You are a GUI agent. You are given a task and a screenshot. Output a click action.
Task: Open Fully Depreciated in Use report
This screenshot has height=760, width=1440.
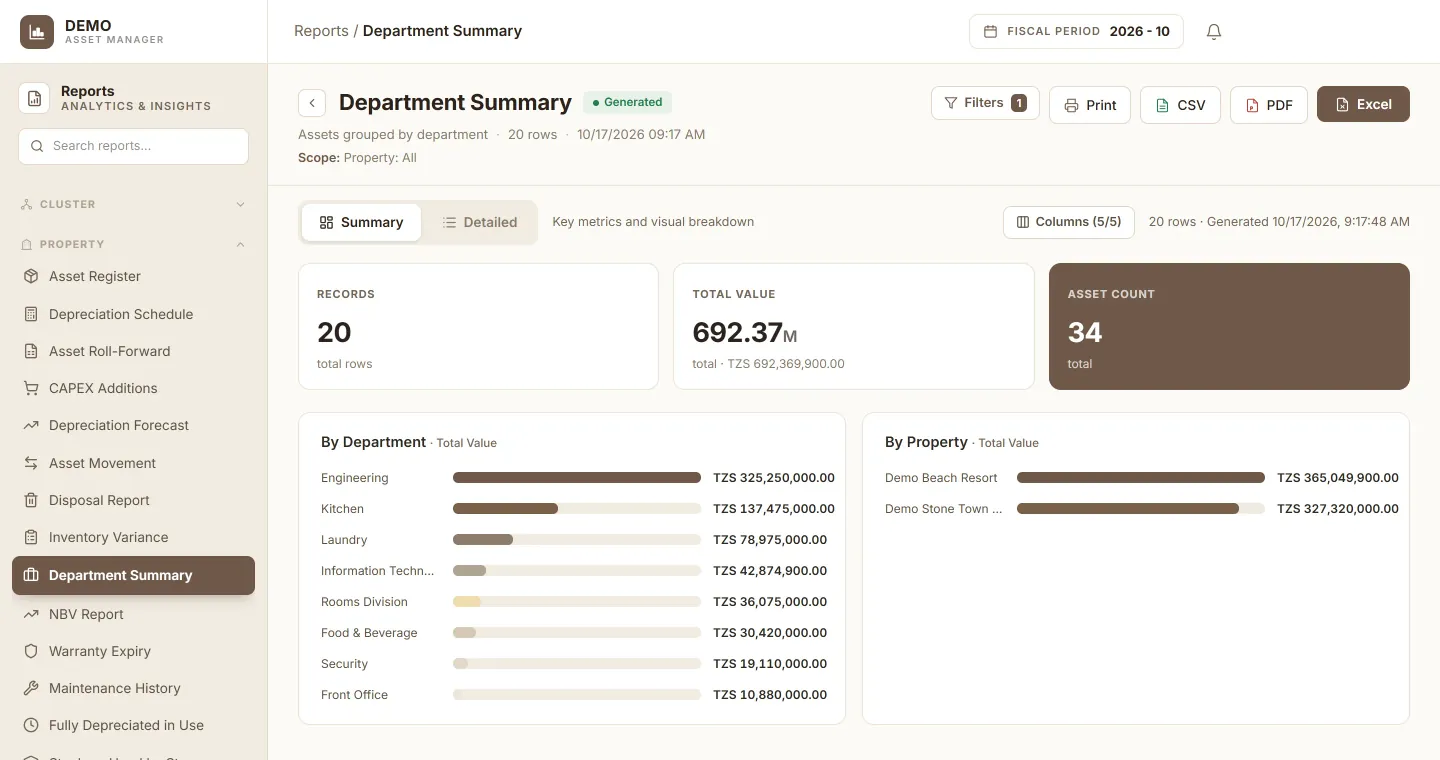(133, 725)
